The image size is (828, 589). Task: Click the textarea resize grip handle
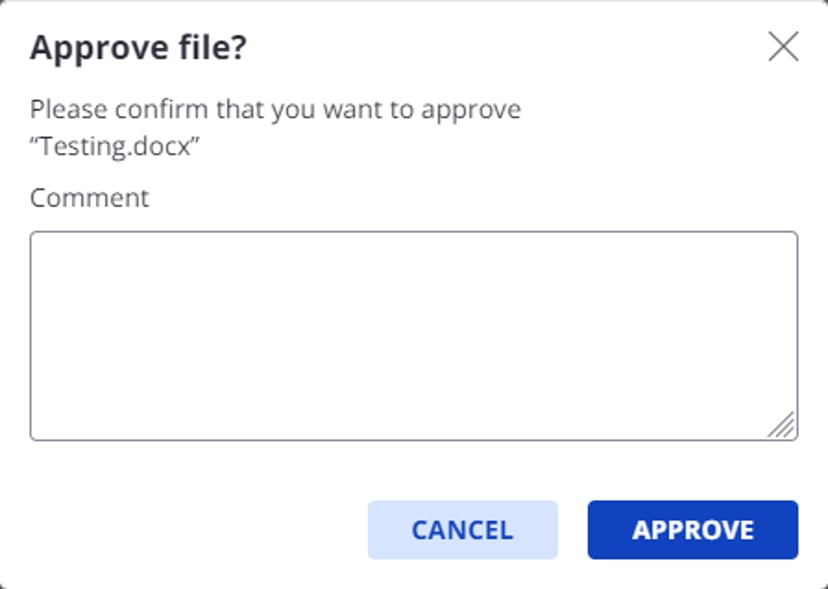(x=782, y=425)
